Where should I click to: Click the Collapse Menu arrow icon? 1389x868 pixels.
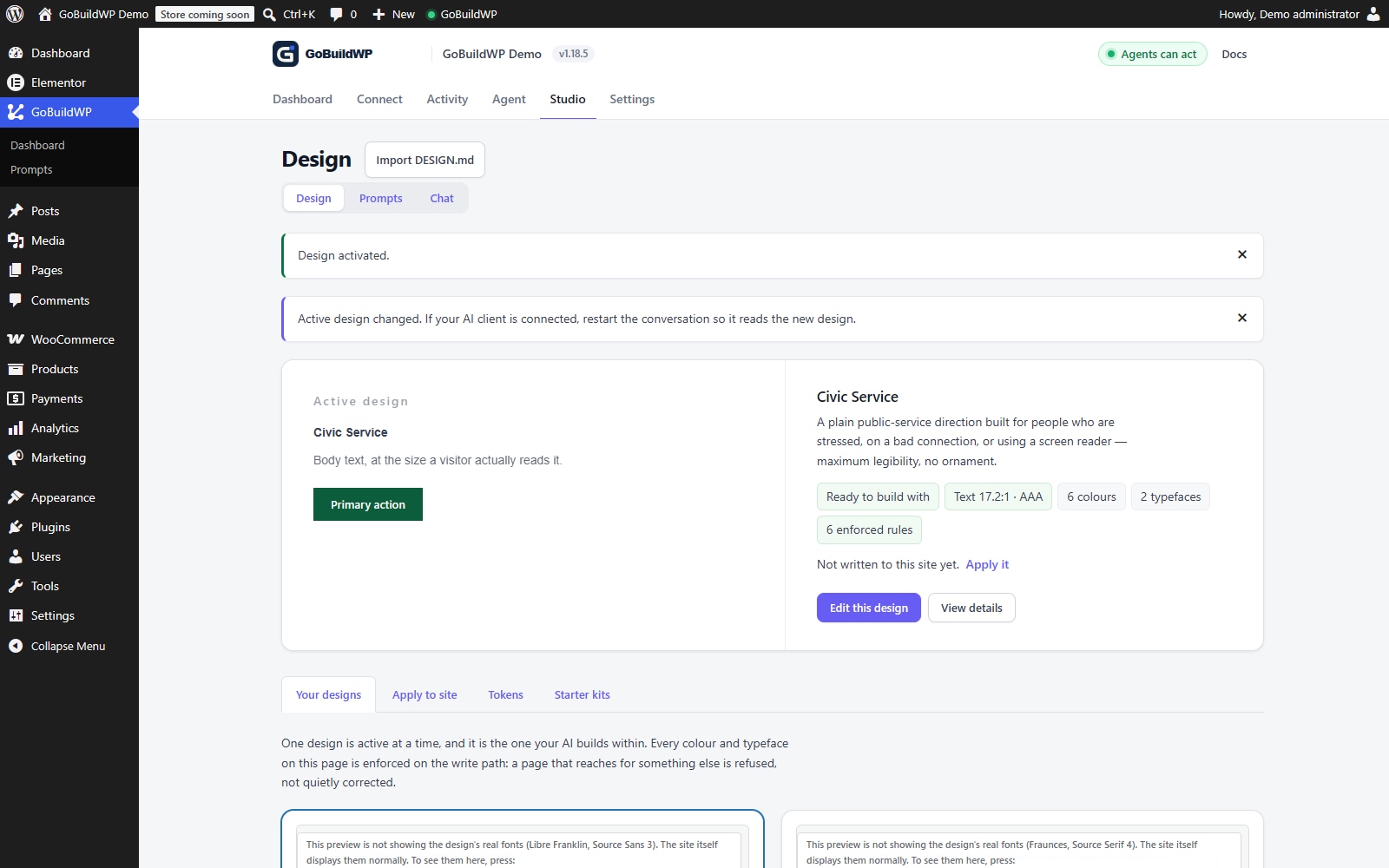[16, 646]
